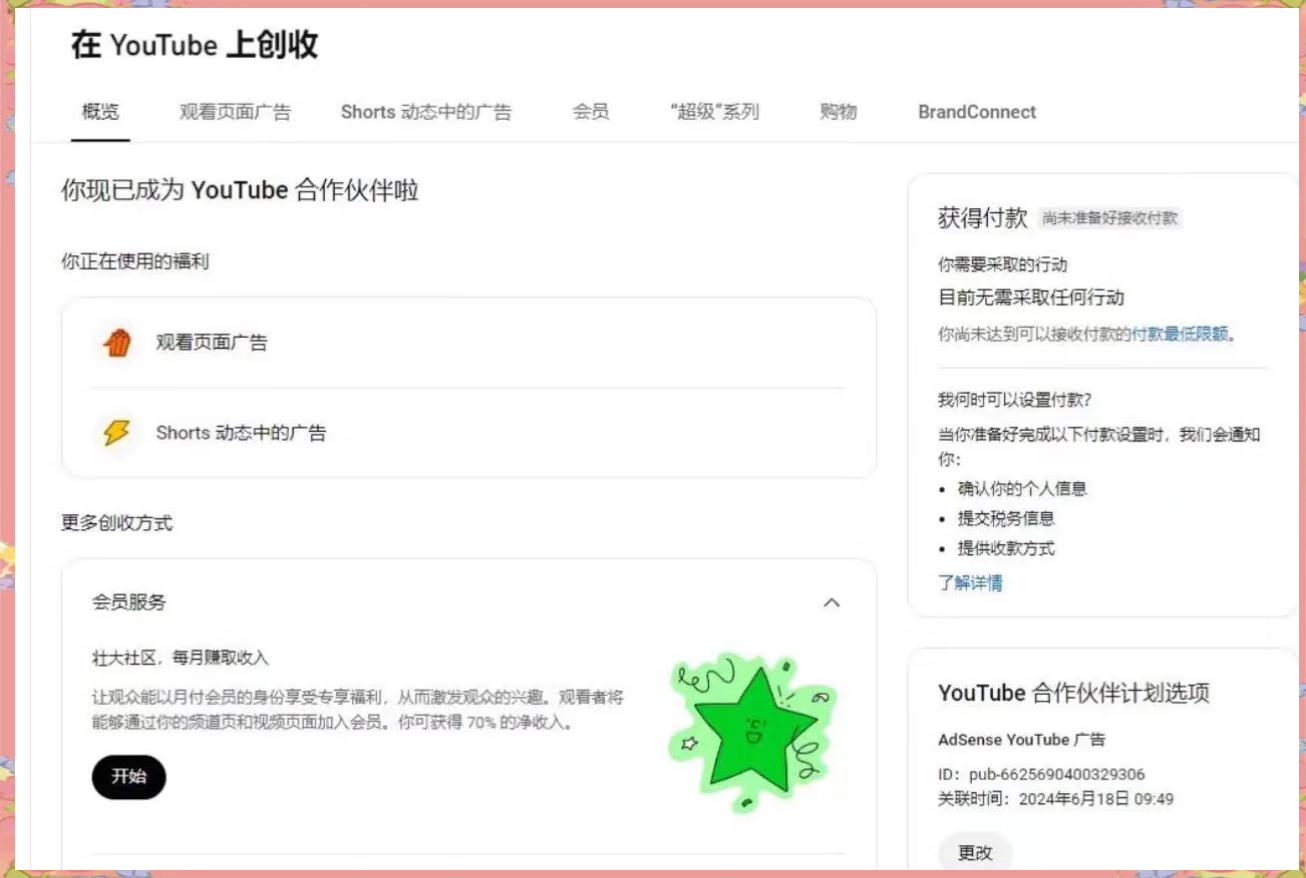
Task: Click the 目前无需采取任何行动 text
Action: 1031,297
